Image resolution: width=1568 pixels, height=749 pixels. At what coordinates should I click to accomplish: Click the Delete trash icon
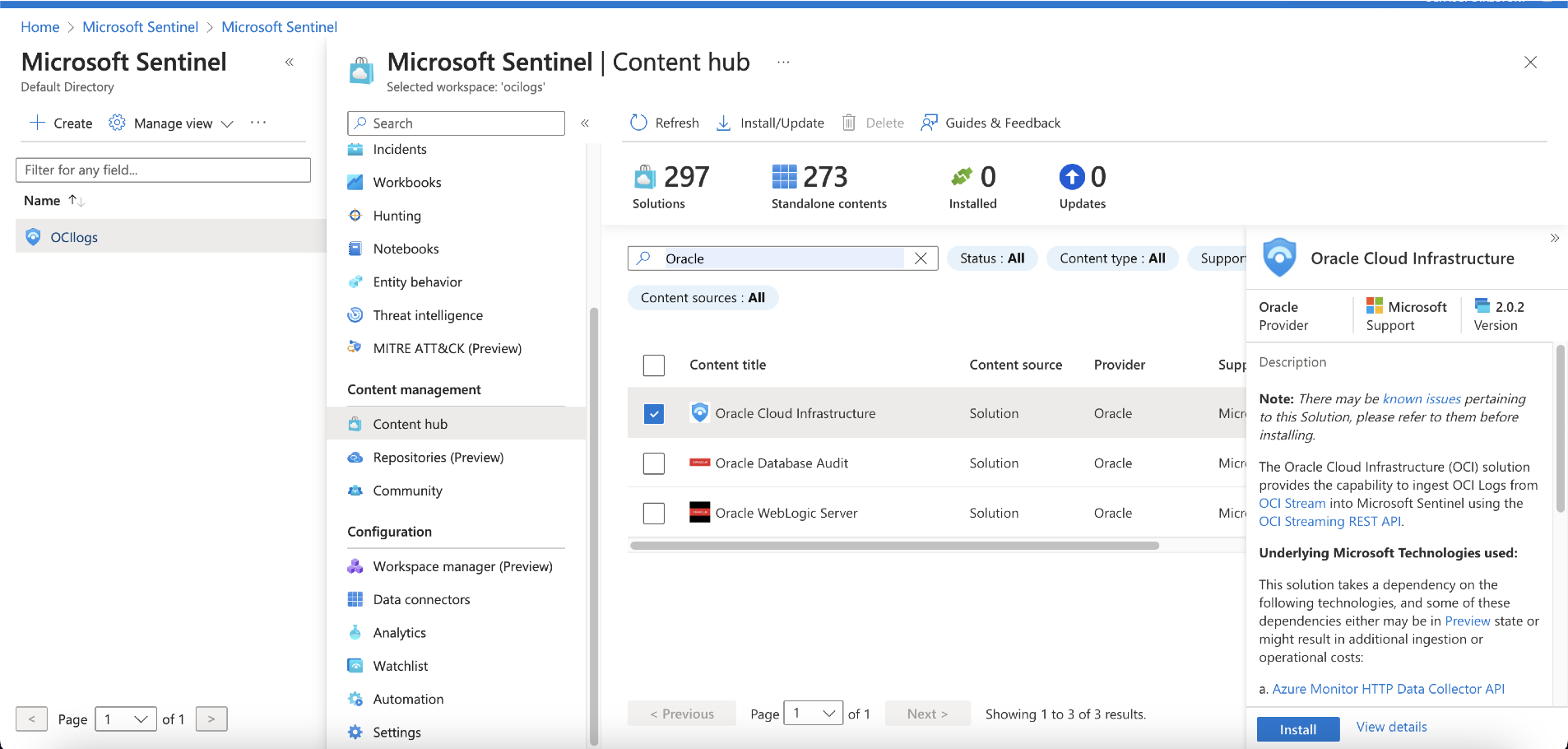pos(849,123)
